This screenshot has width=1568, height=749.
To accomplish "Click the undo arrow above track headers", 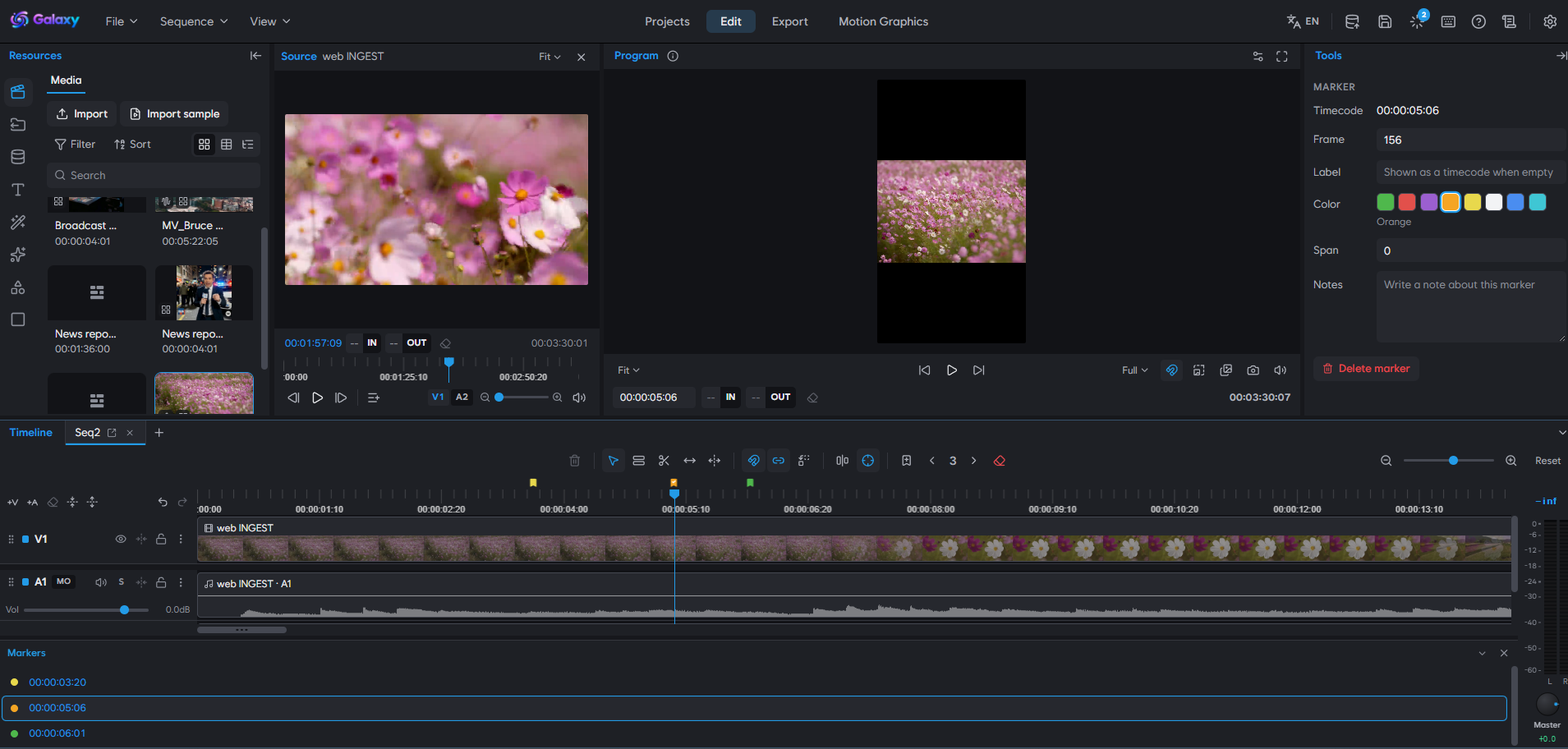I will point(163,502).
